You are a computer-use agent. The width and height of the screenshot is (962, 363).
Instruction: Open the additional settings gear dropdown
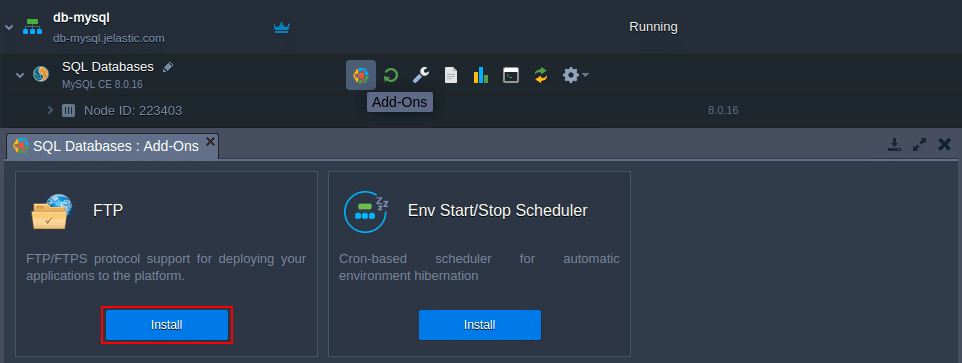point(575,75)
